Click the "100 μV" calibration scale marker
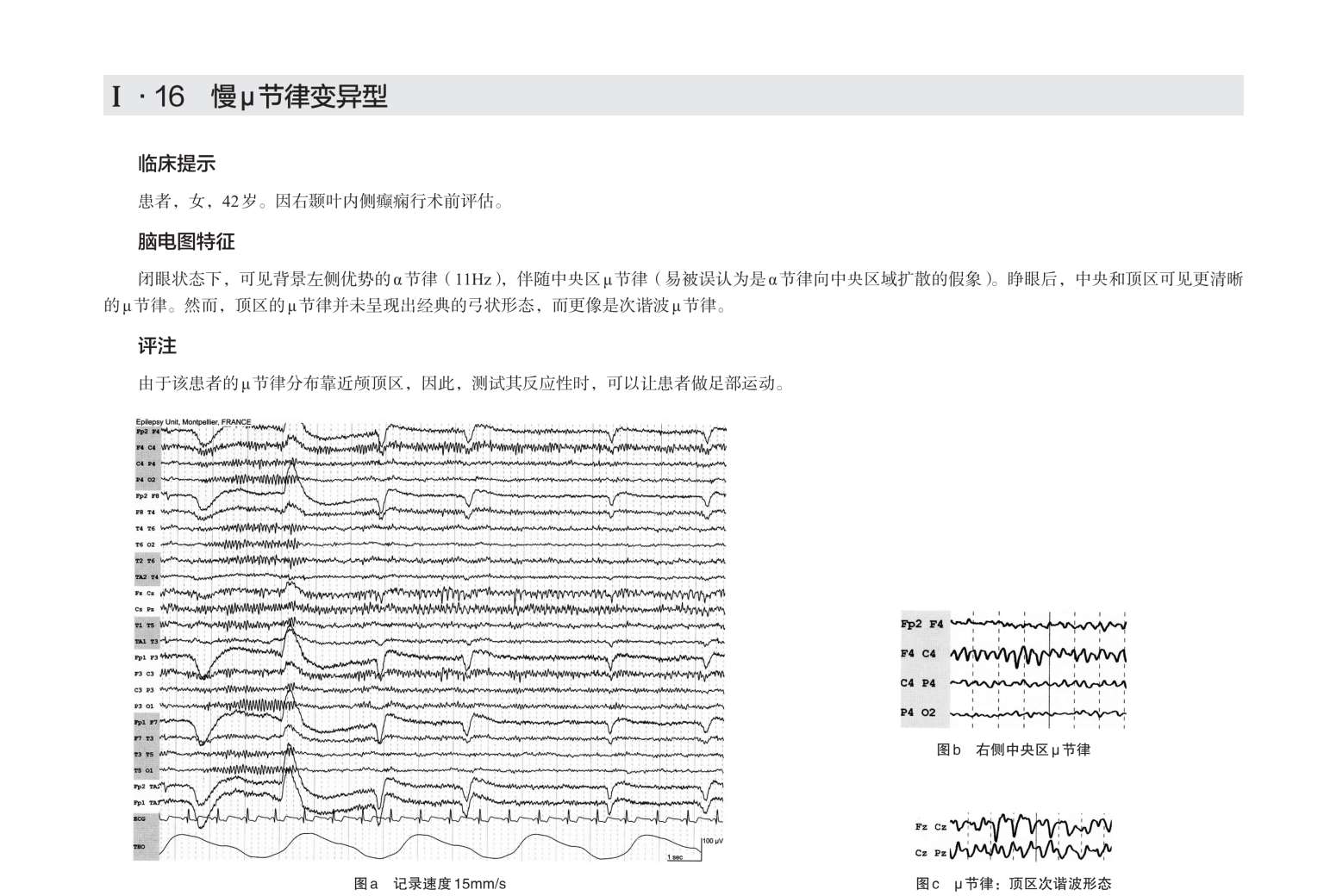Screen dimensions: 1324x896 (x=712, y=841)
